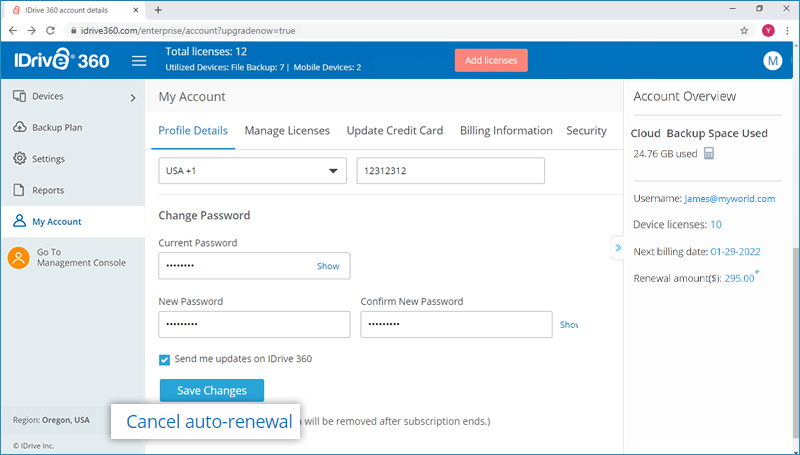Open a new browser tab
The height and width of the screenshot is (455, 800).
[158, 10]
